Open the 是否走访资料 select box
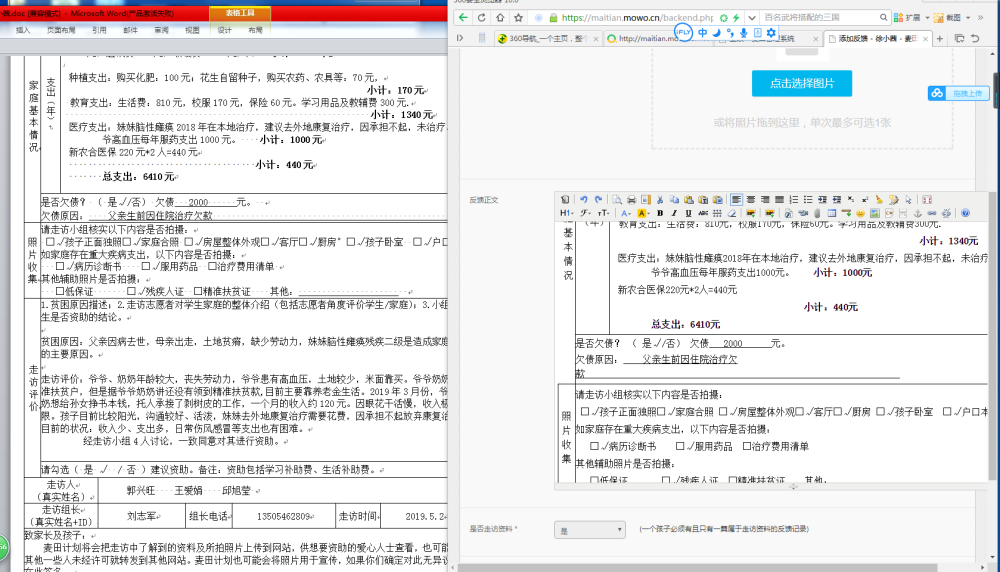Viewport: 1000px width, 572px height. pyautogui.click(x=590, y=530)
